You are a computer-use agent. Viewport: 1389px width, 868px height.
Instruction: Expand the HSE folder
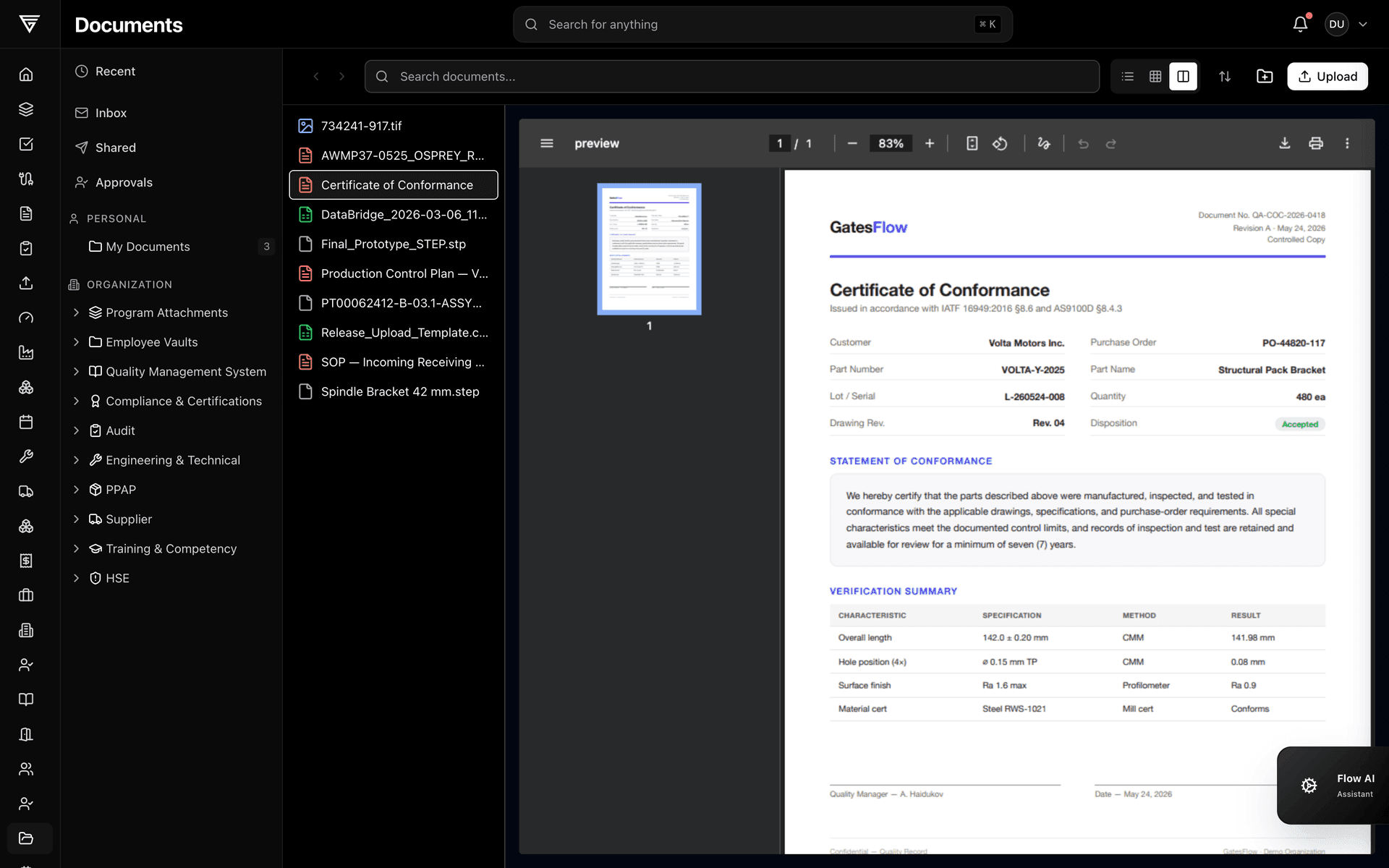click(x=76, y=578)
